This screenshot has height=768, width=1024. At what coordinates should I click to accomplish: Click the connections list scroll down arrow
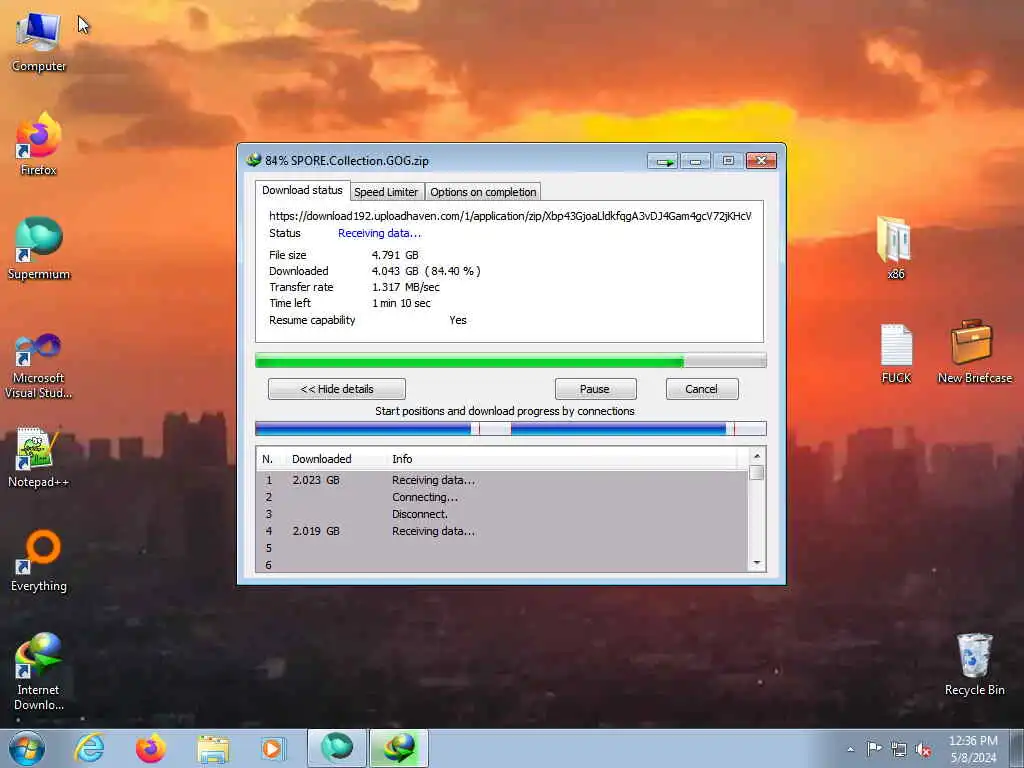[x=757, y=563]
